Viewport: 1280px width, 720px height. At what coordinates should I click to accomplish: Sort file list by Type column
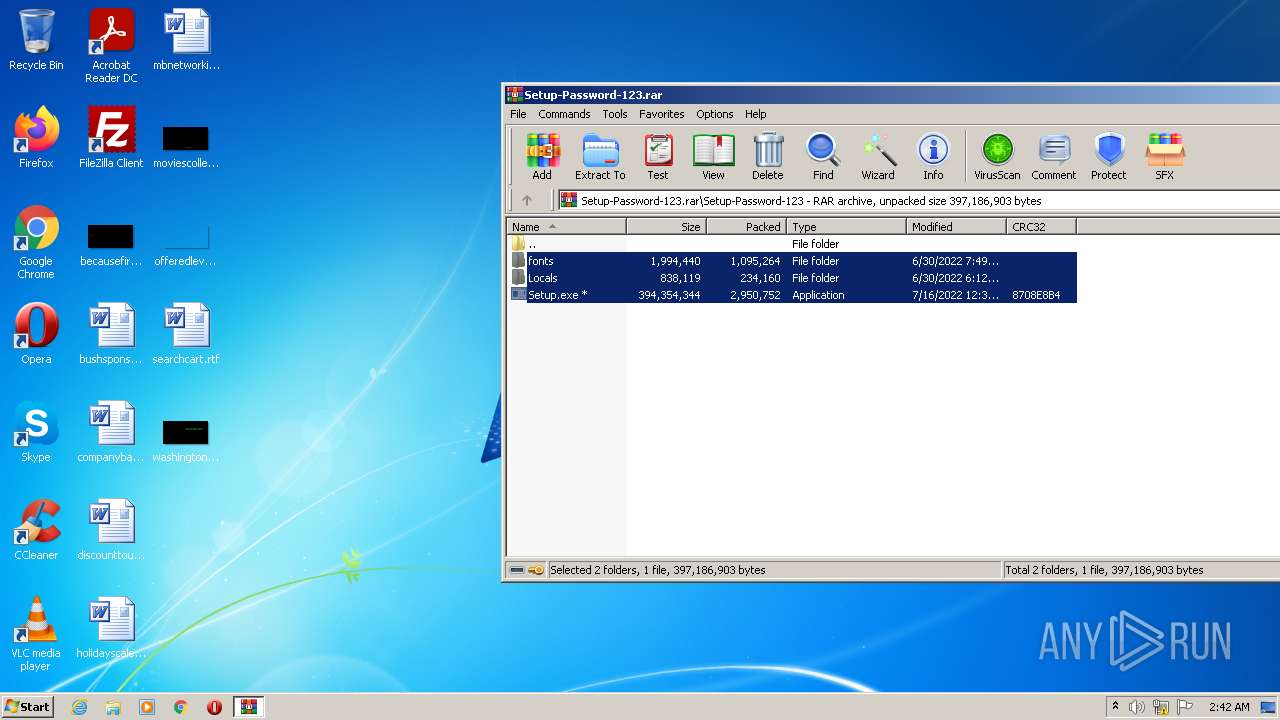click(847, 227)
